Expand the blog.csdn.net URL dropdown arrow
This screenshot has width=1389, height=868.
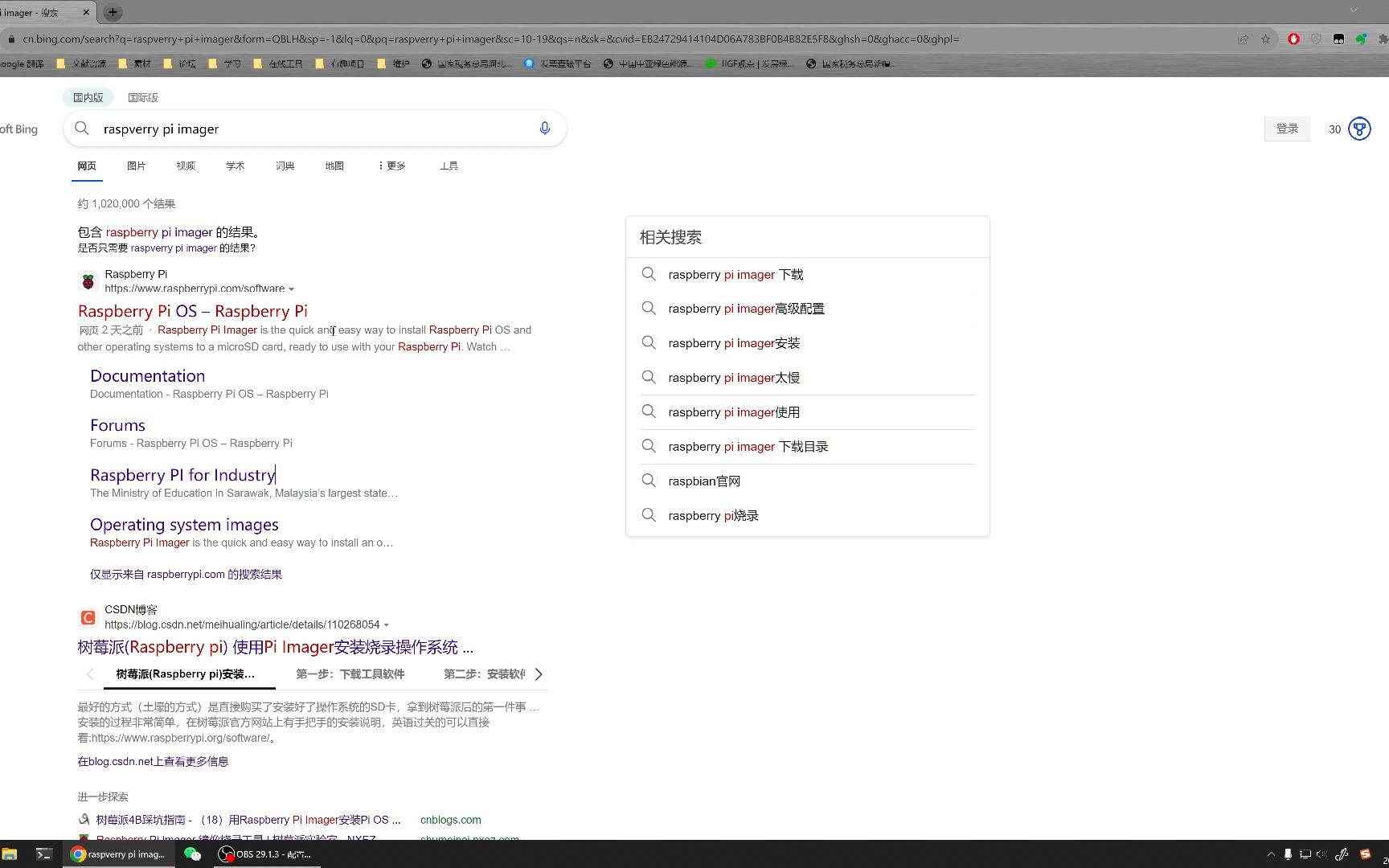coord(387,624)
